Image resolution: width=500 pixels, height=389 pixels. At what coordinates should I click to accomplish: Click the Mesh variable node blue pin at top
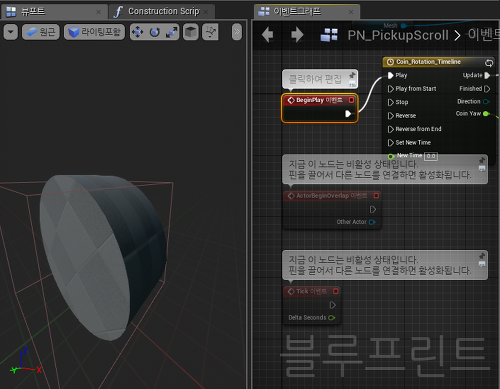404,26
